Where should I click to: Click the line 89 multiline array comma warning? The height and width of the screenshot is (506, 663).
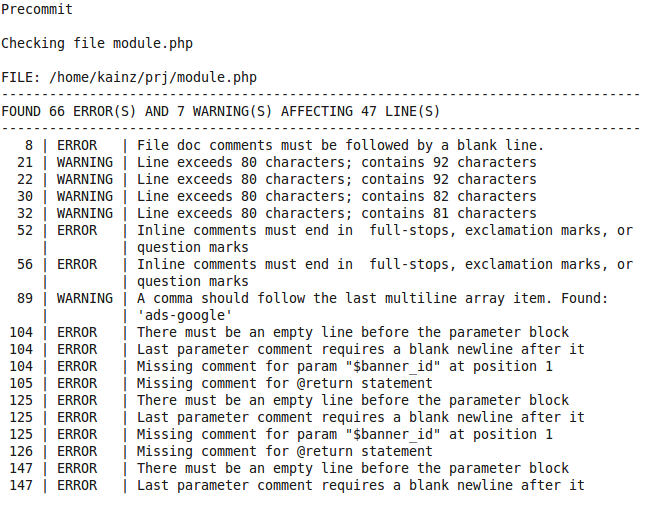pos(372,299)
